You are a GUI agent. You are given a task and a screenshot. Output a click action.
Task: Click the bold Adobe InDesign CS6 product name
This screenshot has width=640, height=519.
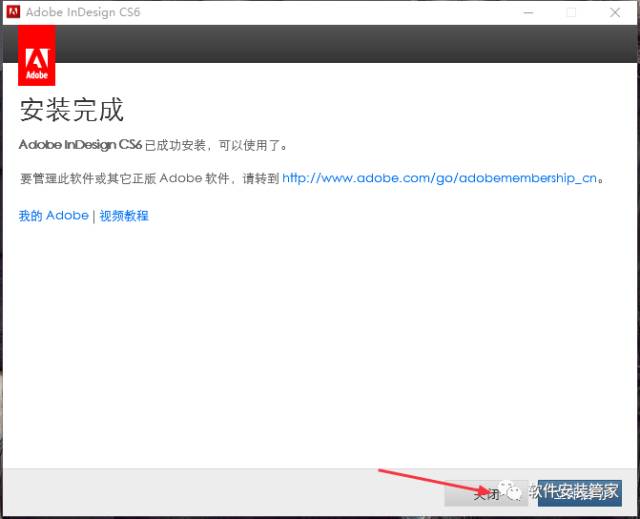(x=80, y=145)
